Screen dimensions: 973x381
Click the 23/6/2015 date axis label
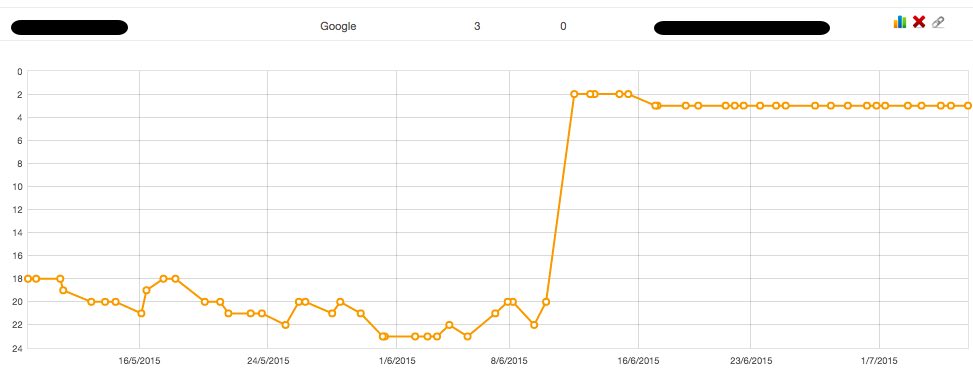point(751,361)
